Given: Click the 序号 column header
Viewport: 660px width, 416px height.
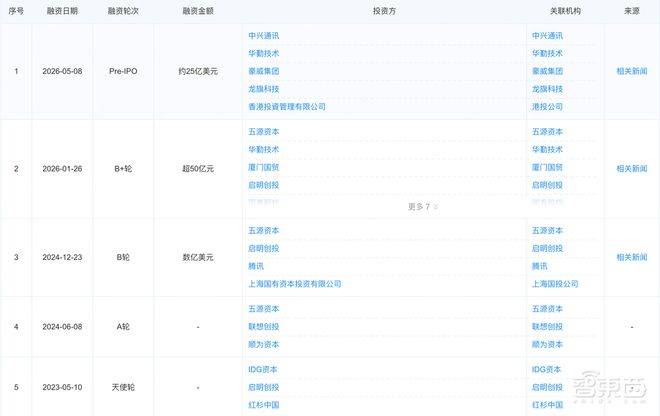Looking at the screenshot, I should (x=16, y=11).
